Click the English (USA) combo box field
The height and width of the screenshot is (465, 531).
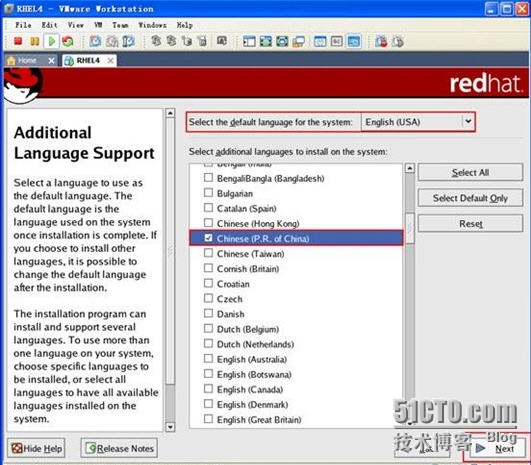point(418,122)
